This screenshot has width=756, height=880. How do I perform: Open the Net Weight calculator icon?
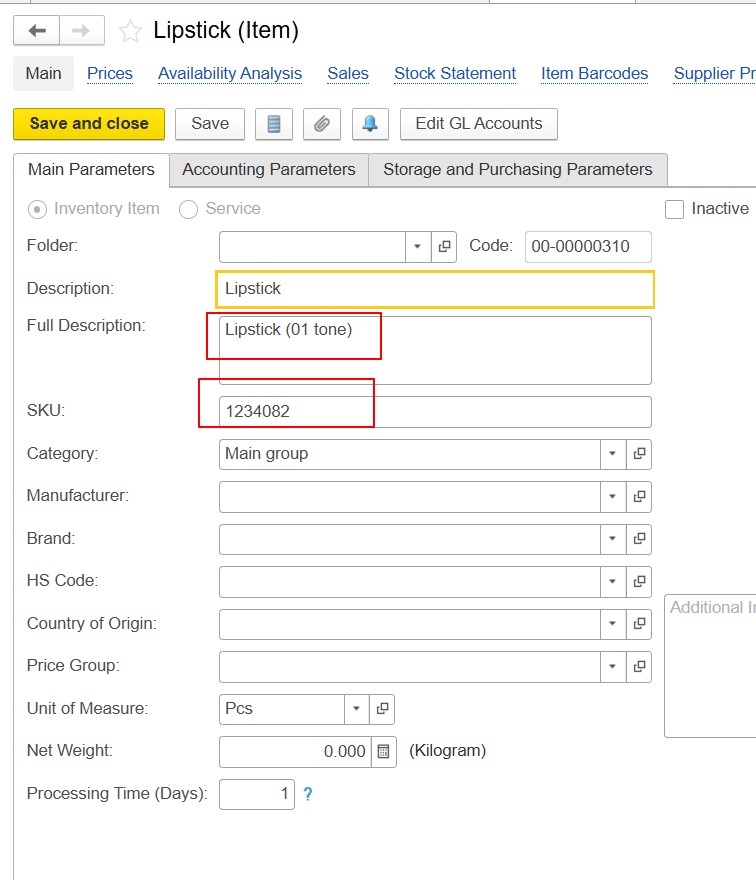[x=383, y=751]
